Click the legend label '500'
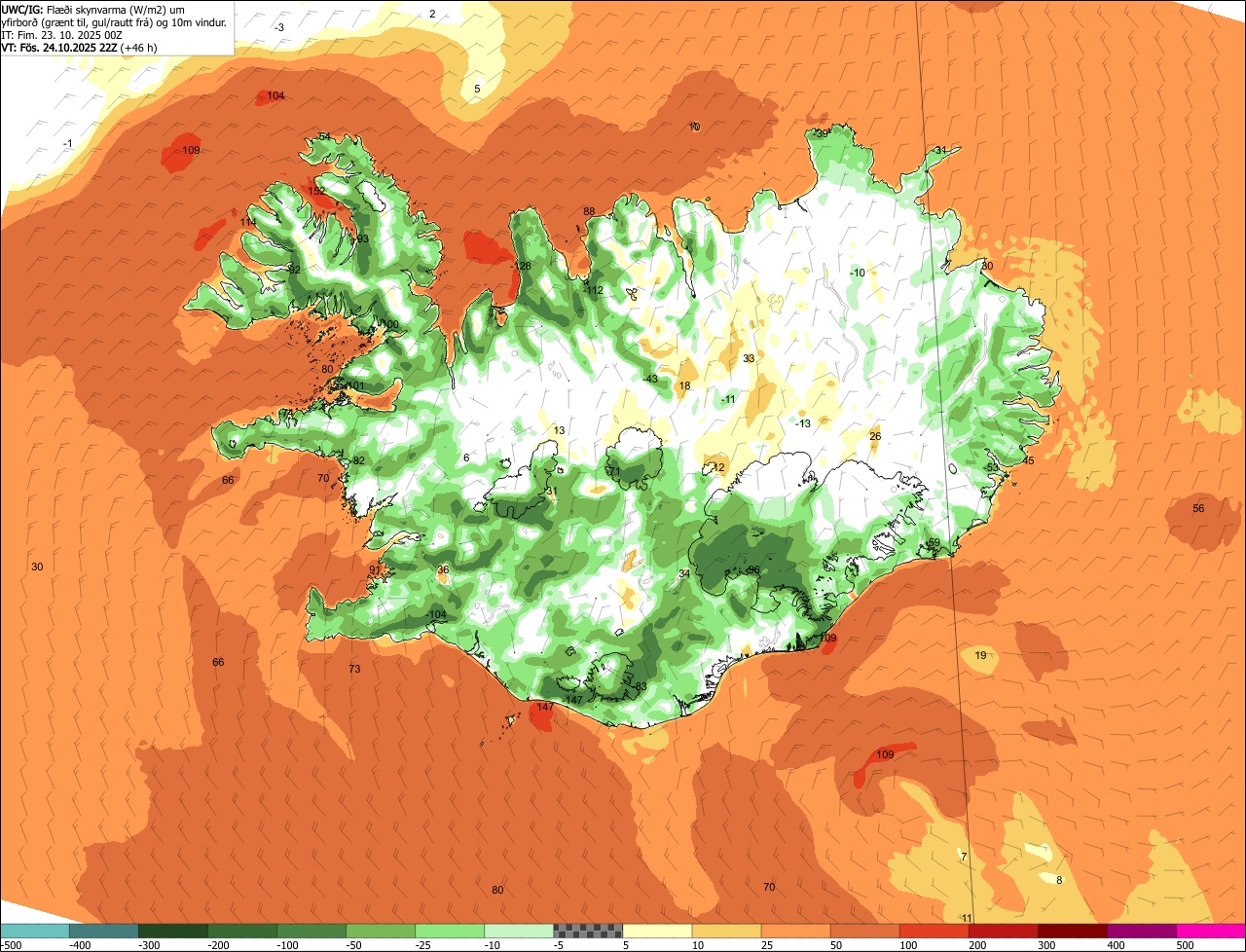 pos(1185,944)
